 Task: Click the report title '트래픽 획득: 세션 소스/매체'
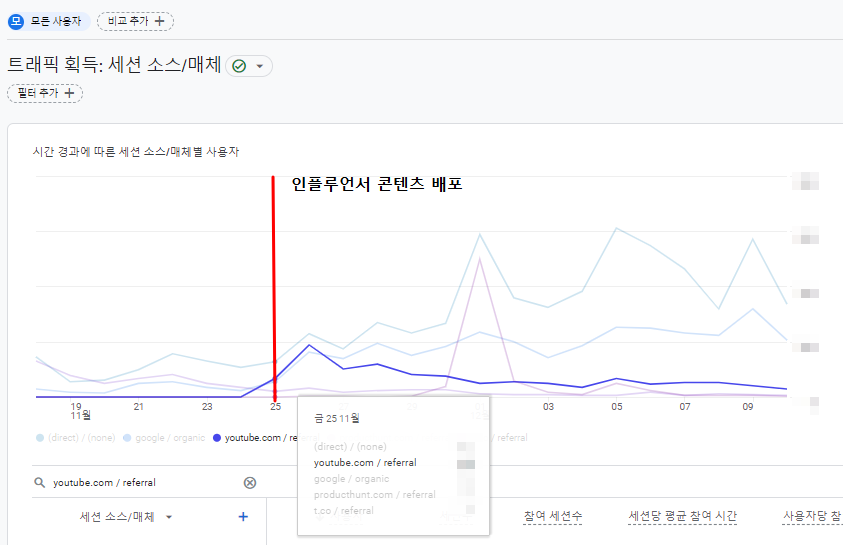click(114, 65)
